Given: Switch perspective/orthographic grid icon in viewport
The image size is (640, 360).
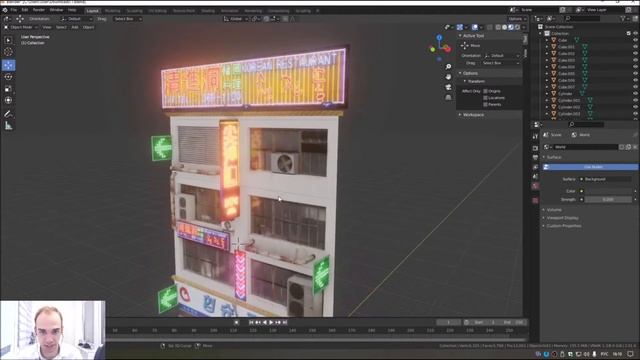Looking at the screenshot, I should click(448, 97).
